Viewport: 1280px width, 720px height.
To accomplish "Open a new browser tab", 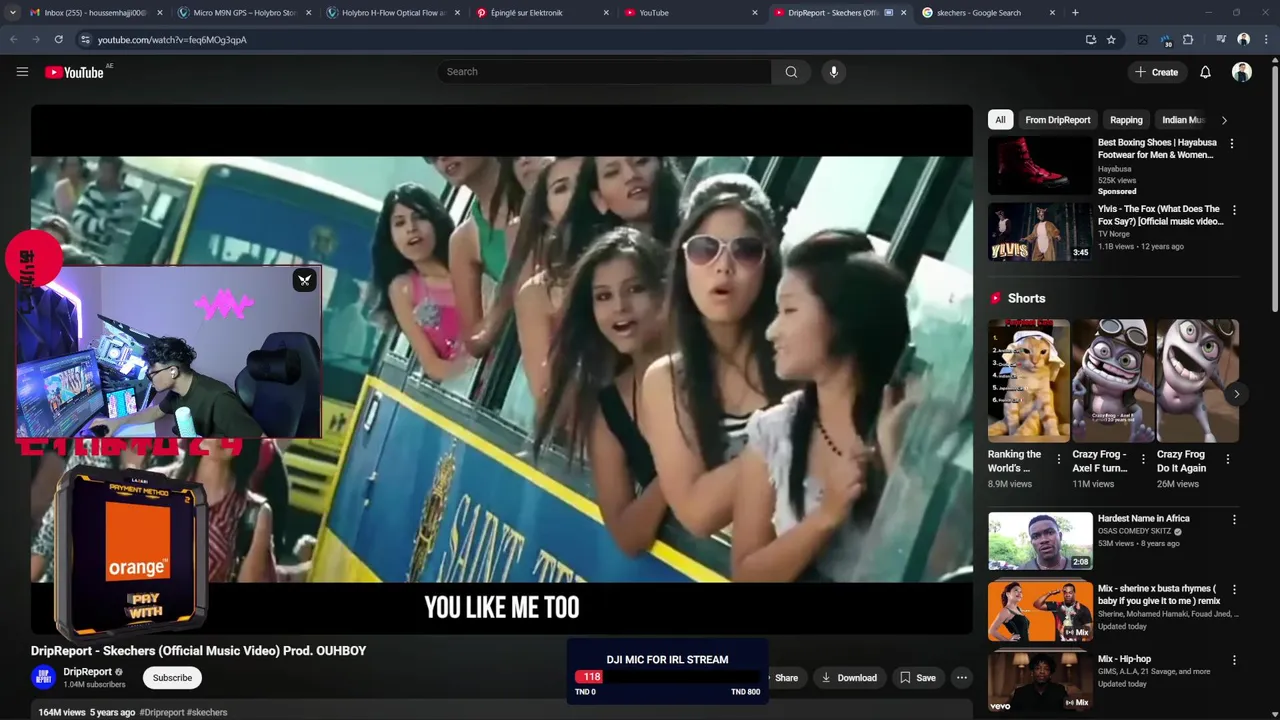I will pyautogui.click(x=1075, y=13).
